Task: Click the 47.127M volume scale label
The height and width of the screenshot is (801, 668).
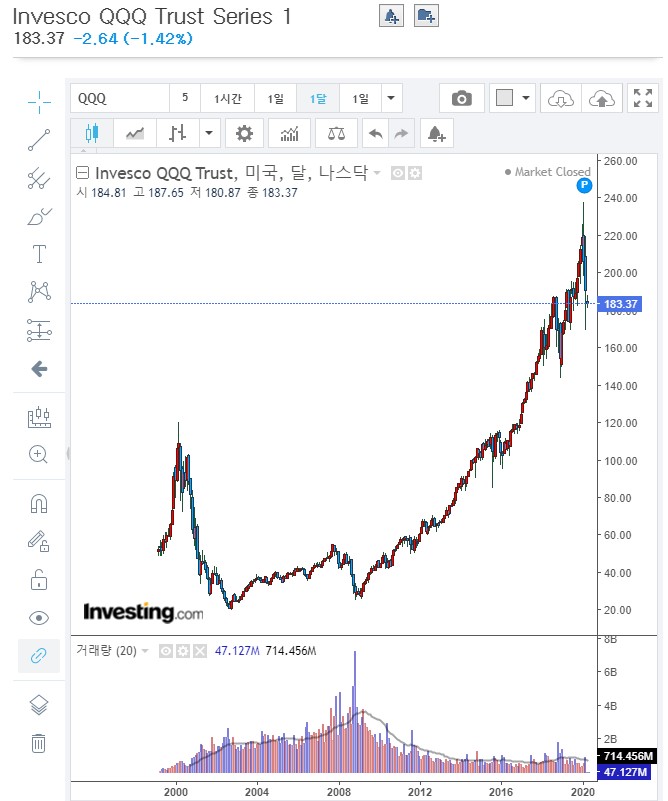Action: (x=625, y=772)
